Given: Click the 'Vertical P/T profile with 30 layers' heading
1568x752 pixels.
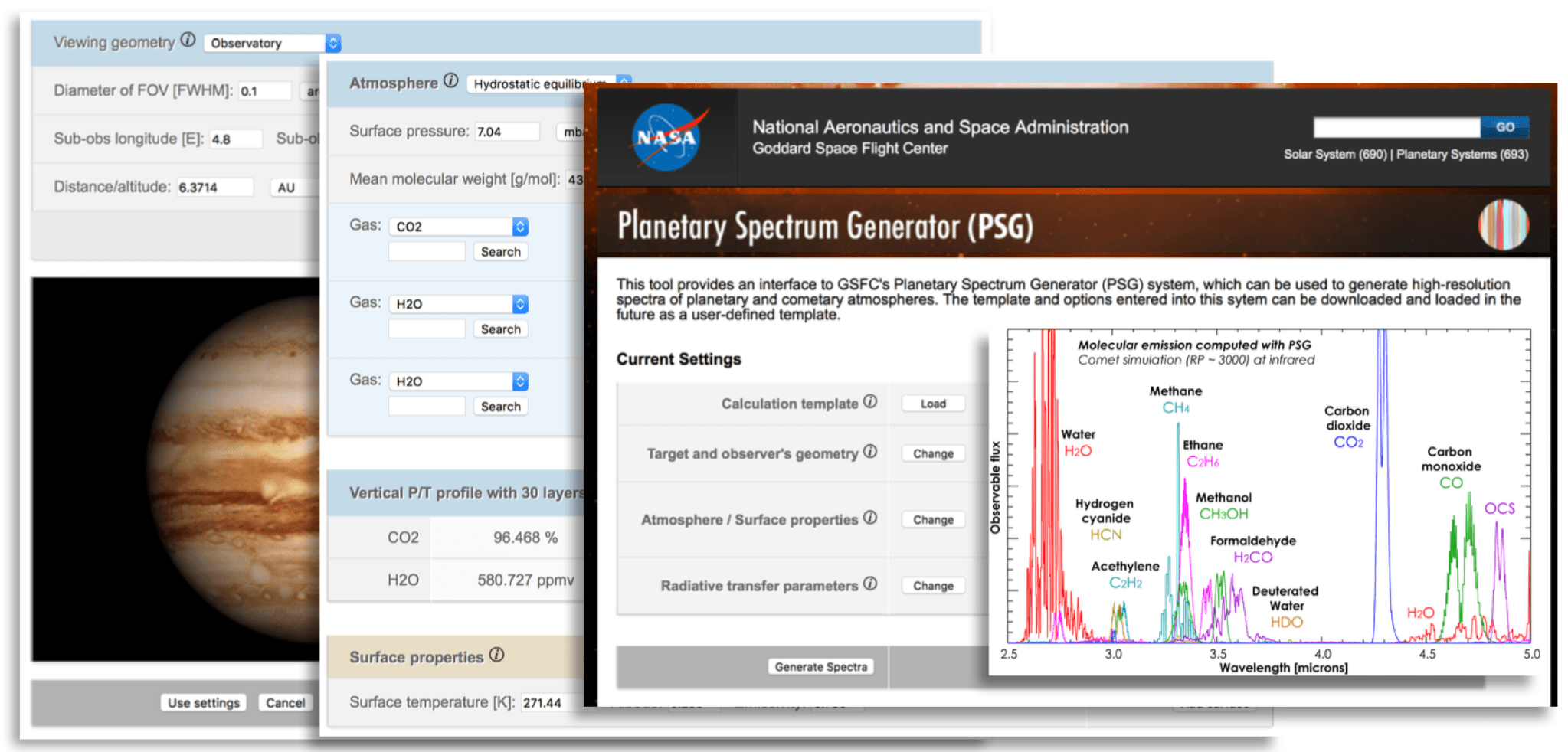Looking at the screenshot, I should click(x=467, y=493).
